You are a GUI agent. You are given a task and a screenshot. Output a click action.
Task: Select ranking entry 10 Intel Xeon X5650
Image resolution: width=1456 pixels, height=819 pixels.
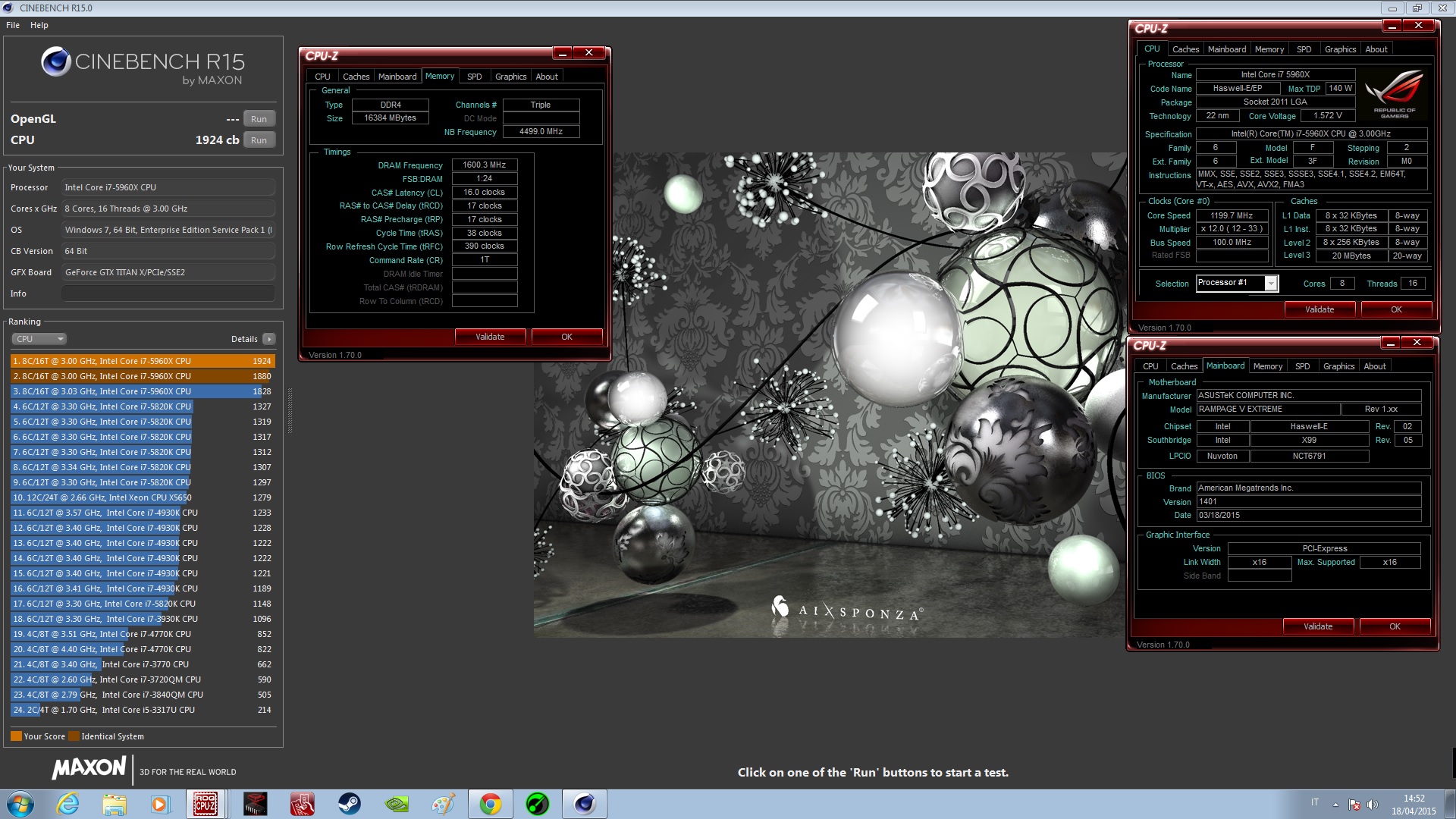pos(142,497)
